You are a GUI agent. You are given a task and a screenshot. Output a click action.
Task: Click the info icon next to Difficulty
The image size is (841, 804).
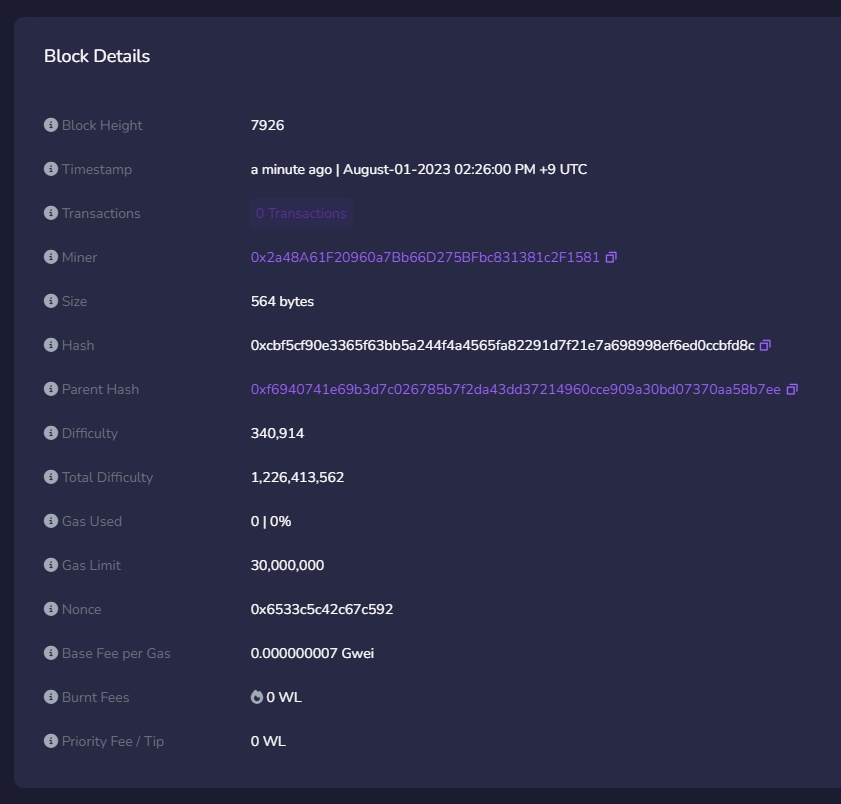click(50, 433)
